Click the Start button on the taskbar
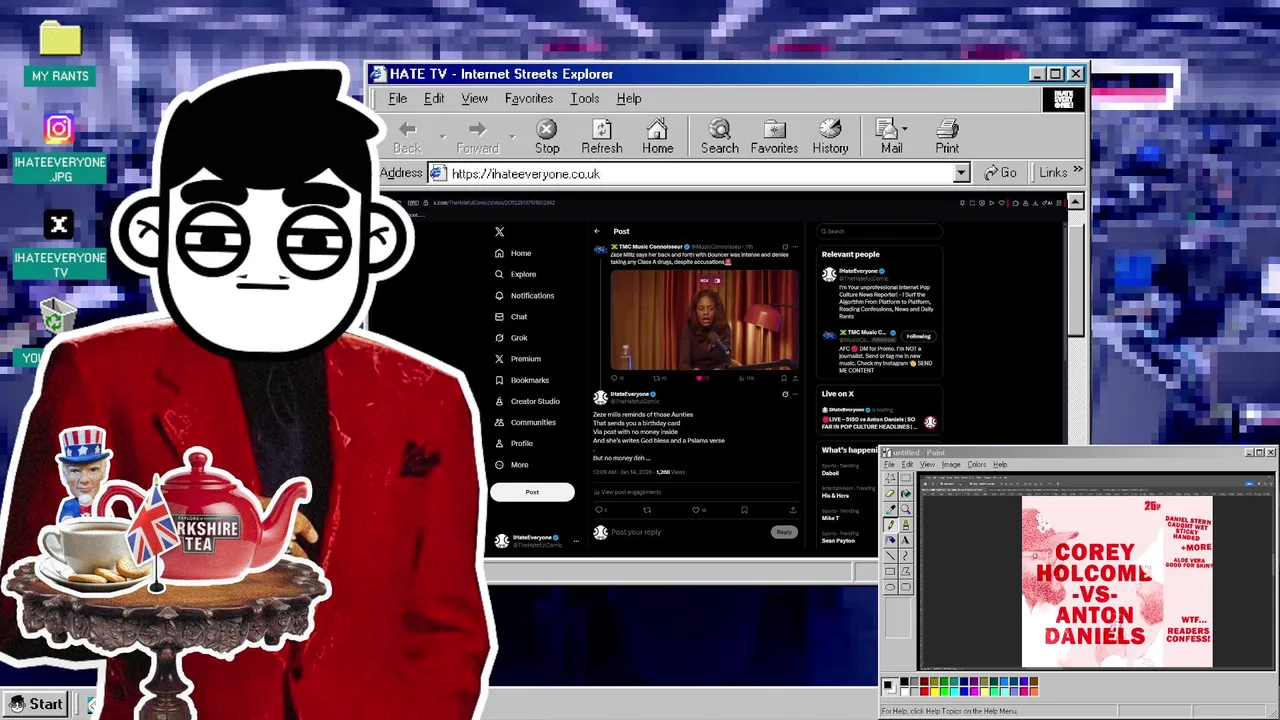The height and width of the screenshot is (720, 1280). click(36, 704)
